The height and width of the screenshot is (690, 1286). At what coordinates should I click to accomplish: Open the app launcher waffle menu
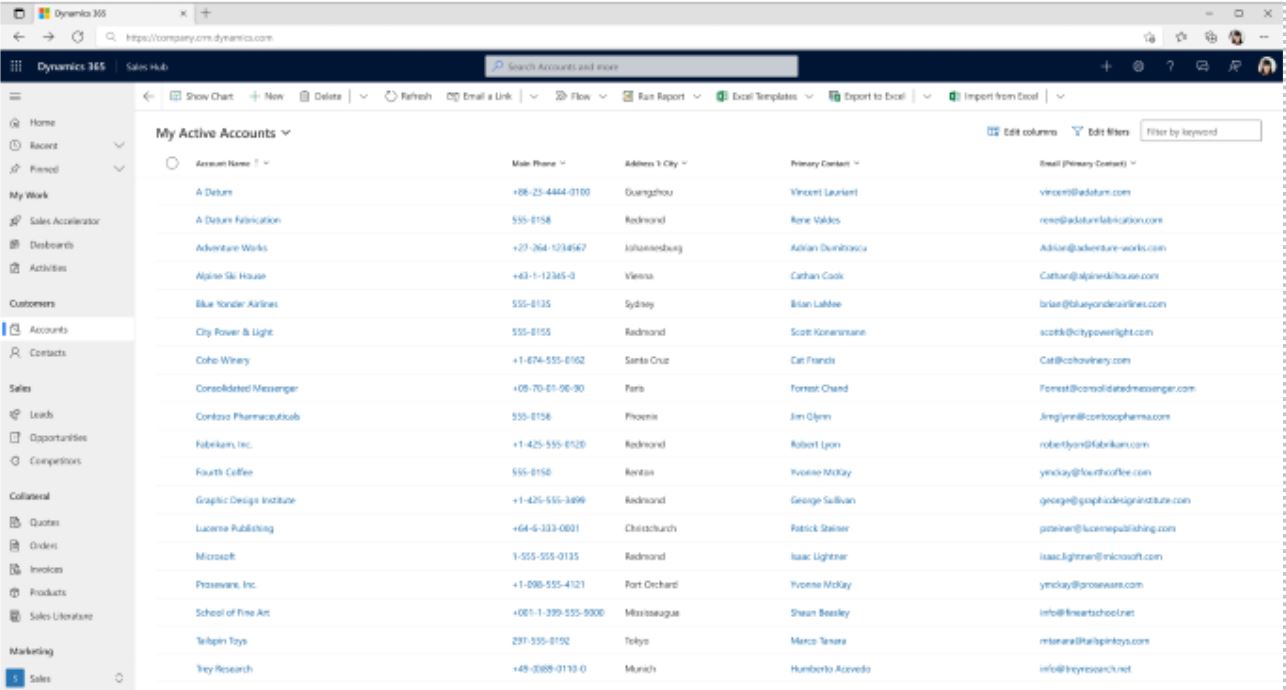point(16,67)
